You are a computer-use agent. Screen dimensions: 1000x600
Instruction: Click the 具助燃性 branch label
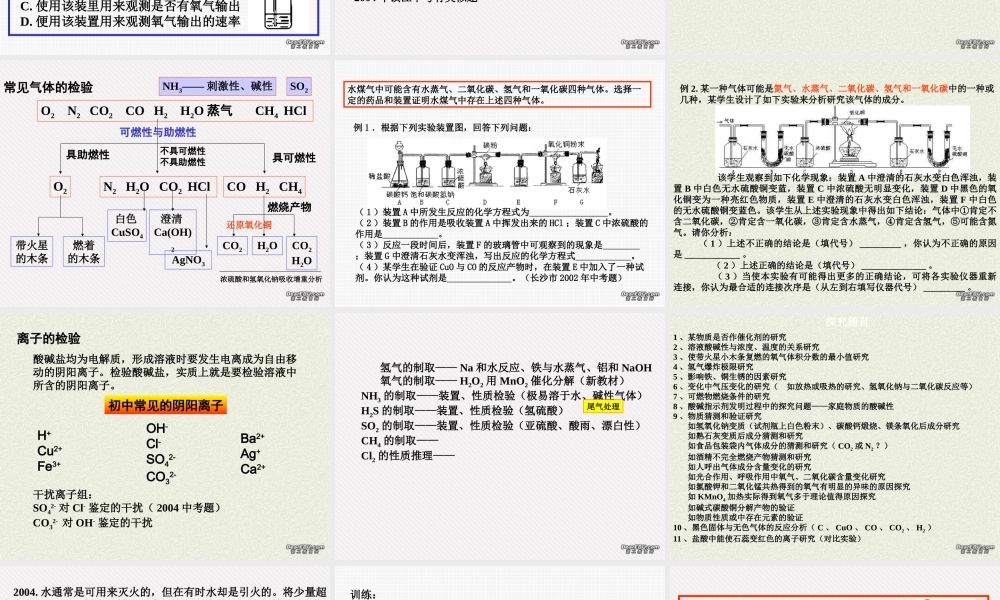point(87,154)
